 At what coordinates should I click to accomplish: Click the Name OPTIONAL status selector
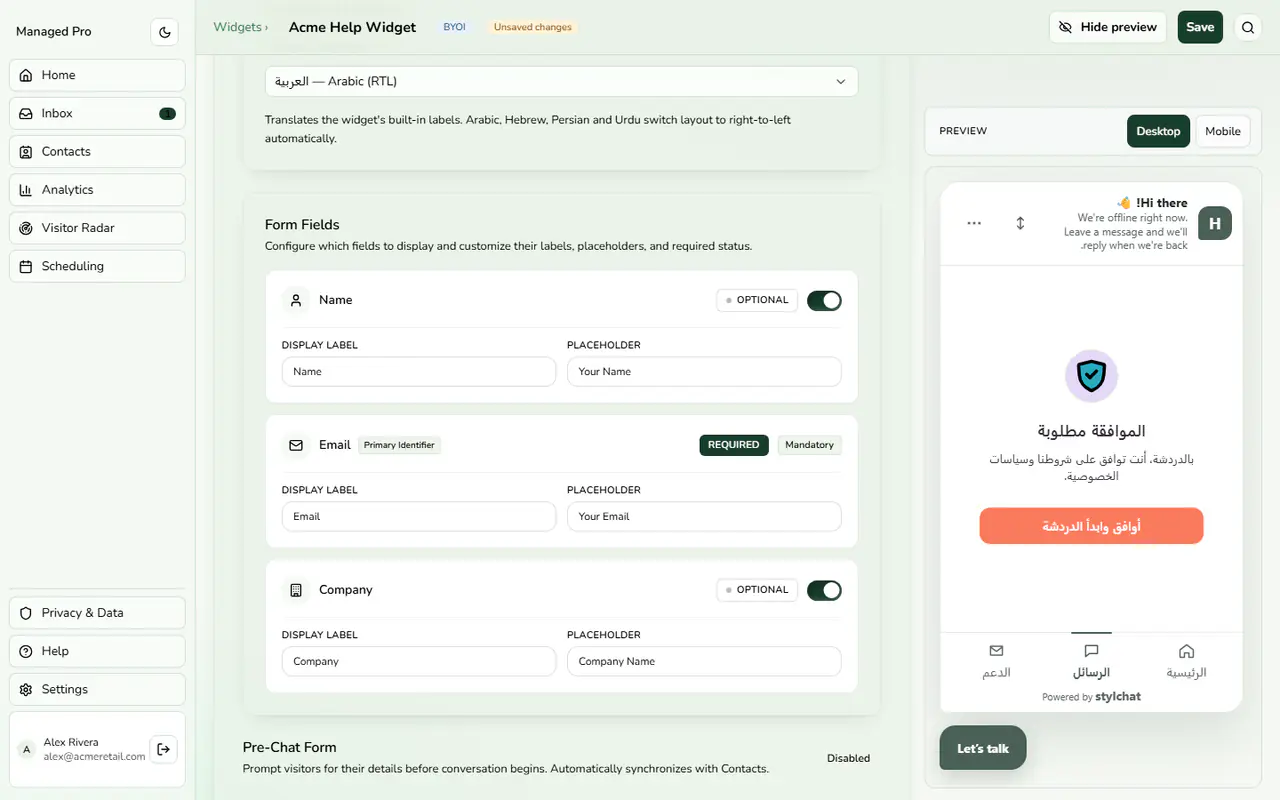pyautogui.click(x=757, y=300)
